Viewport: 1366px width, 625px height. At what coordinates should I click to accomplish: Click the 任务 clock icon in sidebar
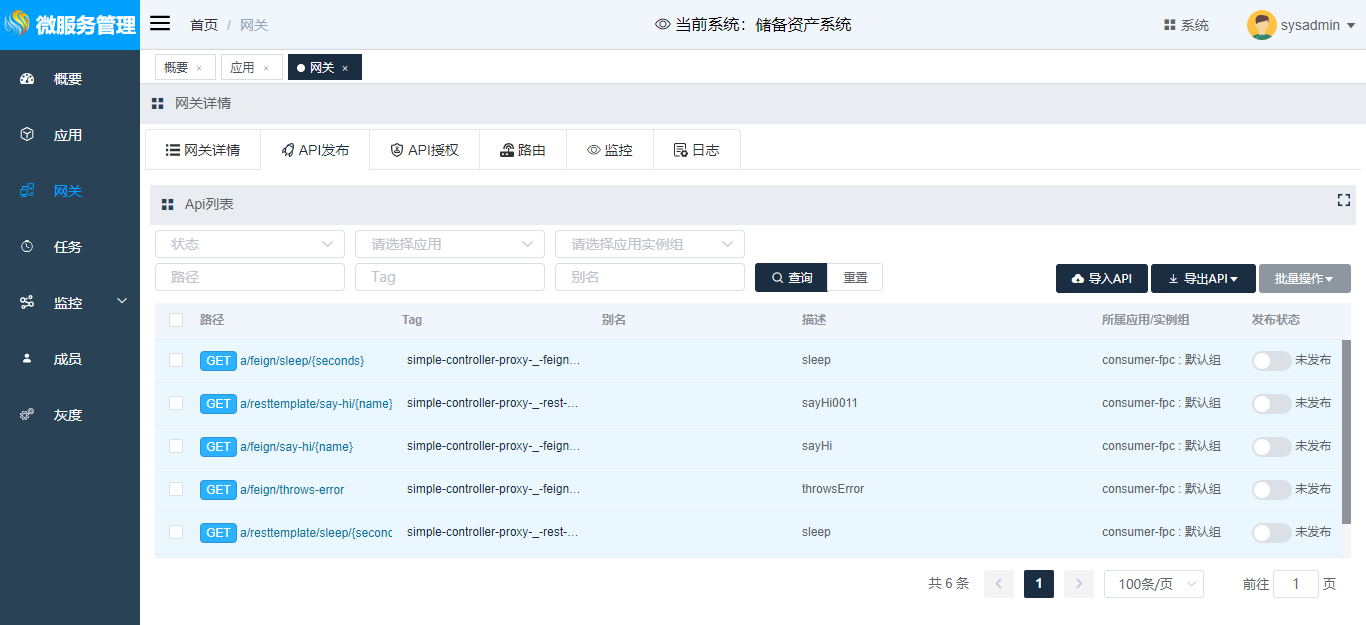click(x=27, y=247)
